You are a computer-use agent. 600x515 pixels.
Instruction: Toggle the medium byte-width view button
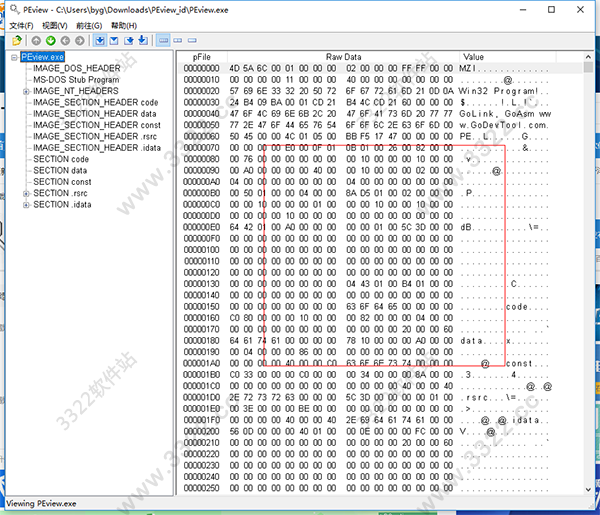pos(177,40)
